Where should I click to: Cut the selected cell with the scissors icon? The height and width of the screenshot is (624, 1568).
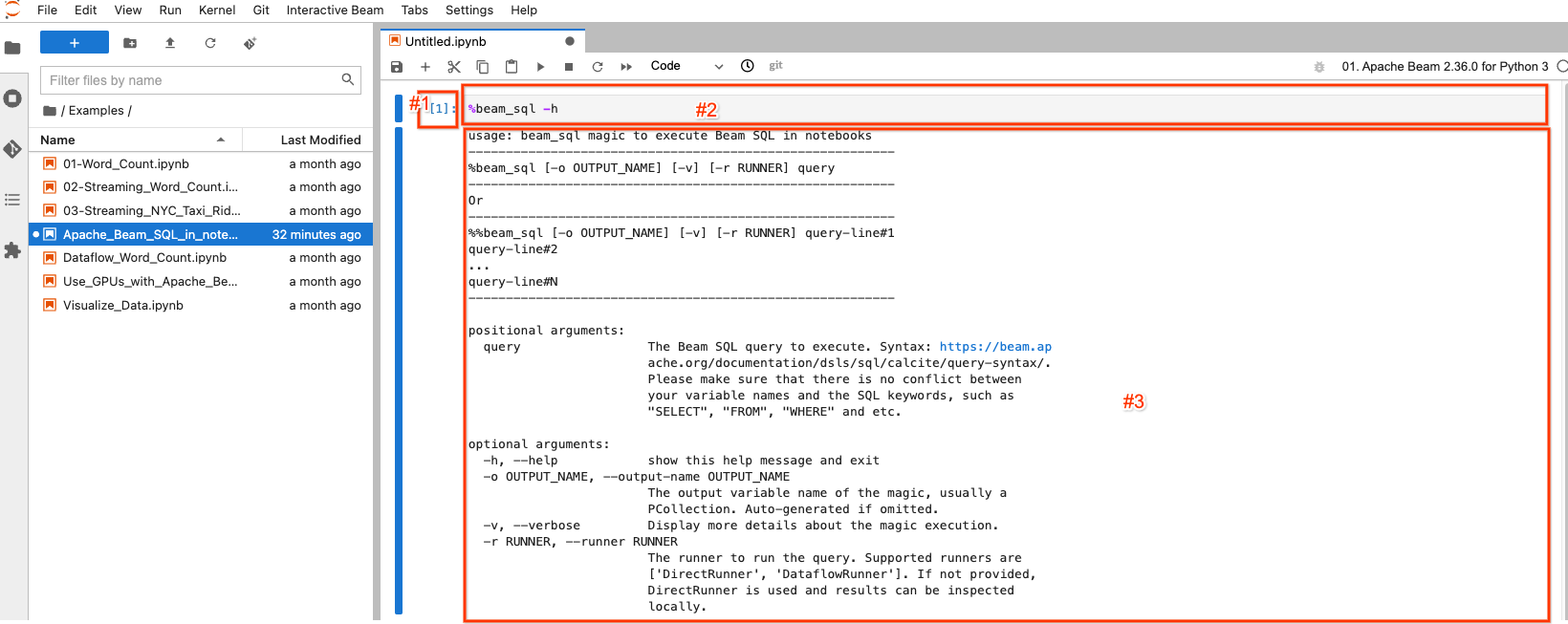click(x=454, y=67)
